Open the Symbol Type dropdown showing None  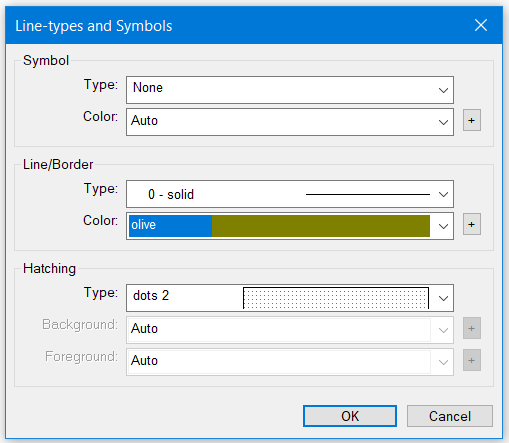coord(290,90)
